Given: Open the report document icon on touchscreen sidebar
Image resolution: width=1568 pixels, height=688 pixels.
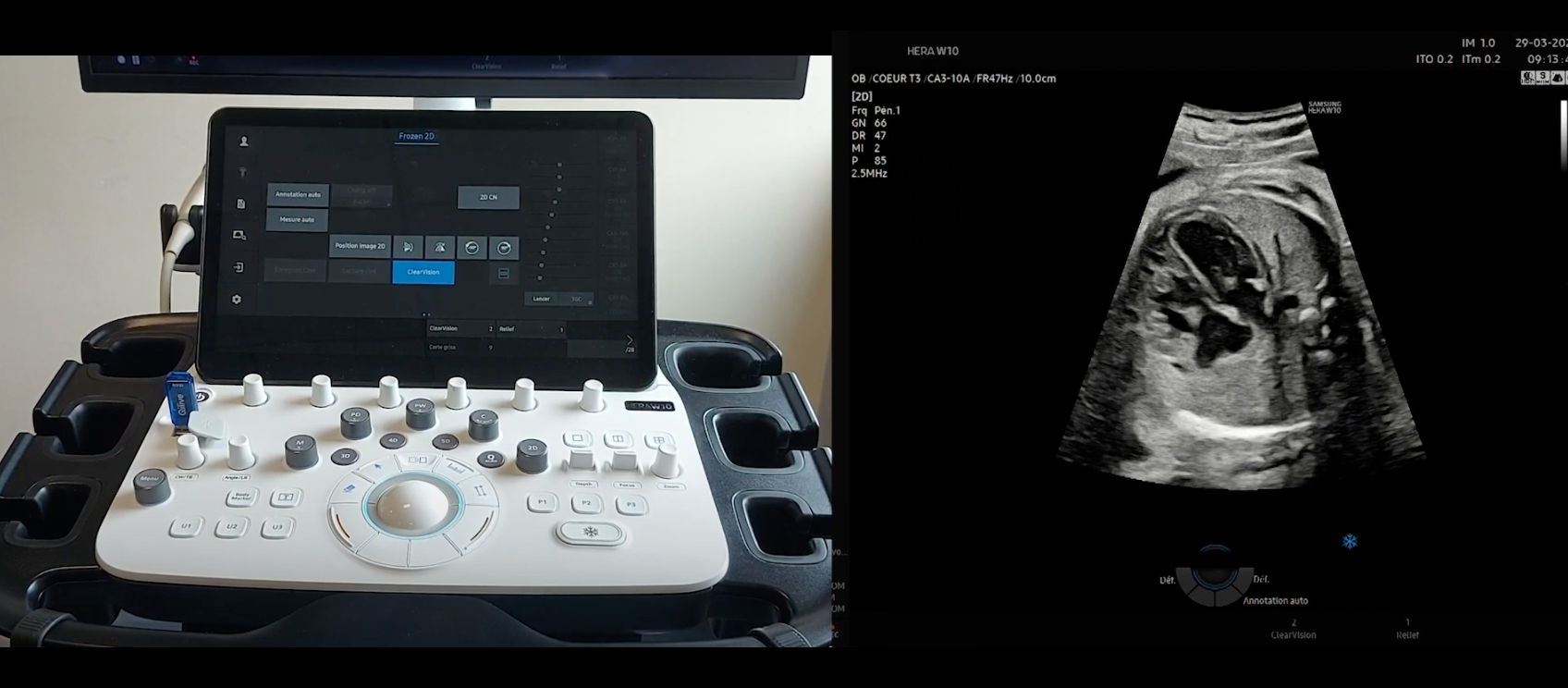Looking at the screenshot, I should [240, 203].
